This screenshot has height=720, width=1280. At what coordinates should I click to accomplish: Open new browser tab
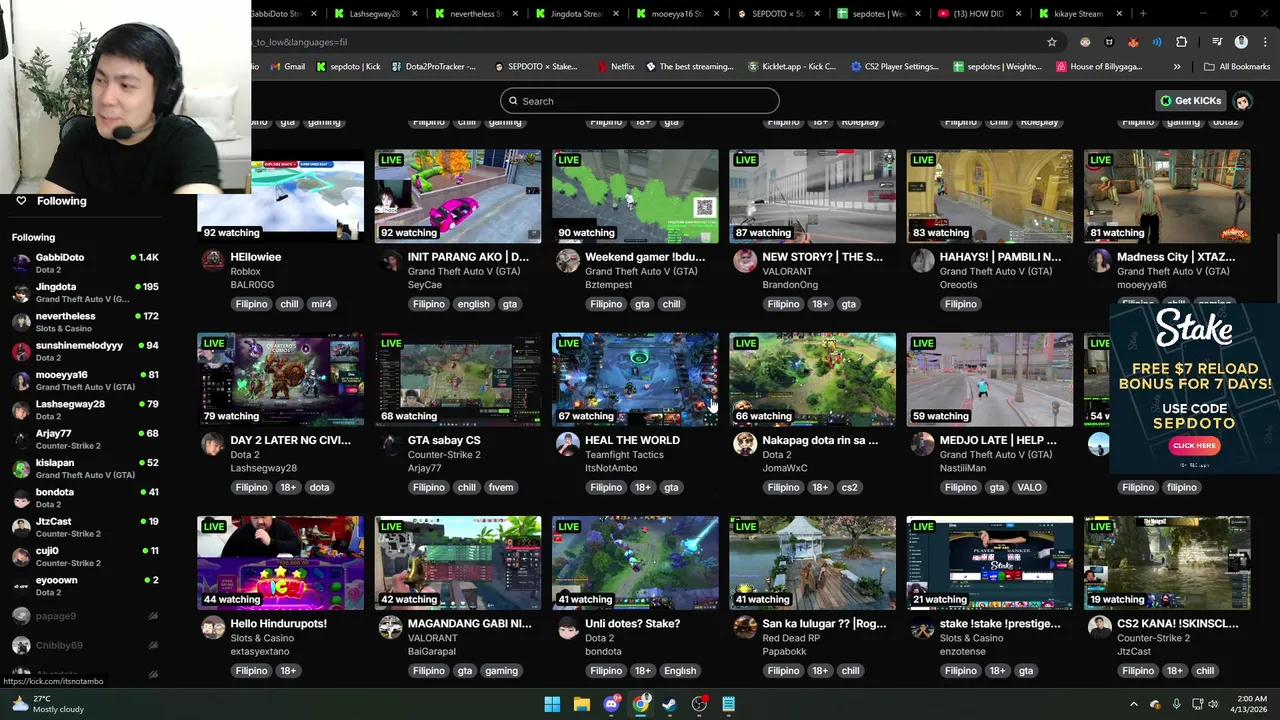click(x=1143, y=14)
